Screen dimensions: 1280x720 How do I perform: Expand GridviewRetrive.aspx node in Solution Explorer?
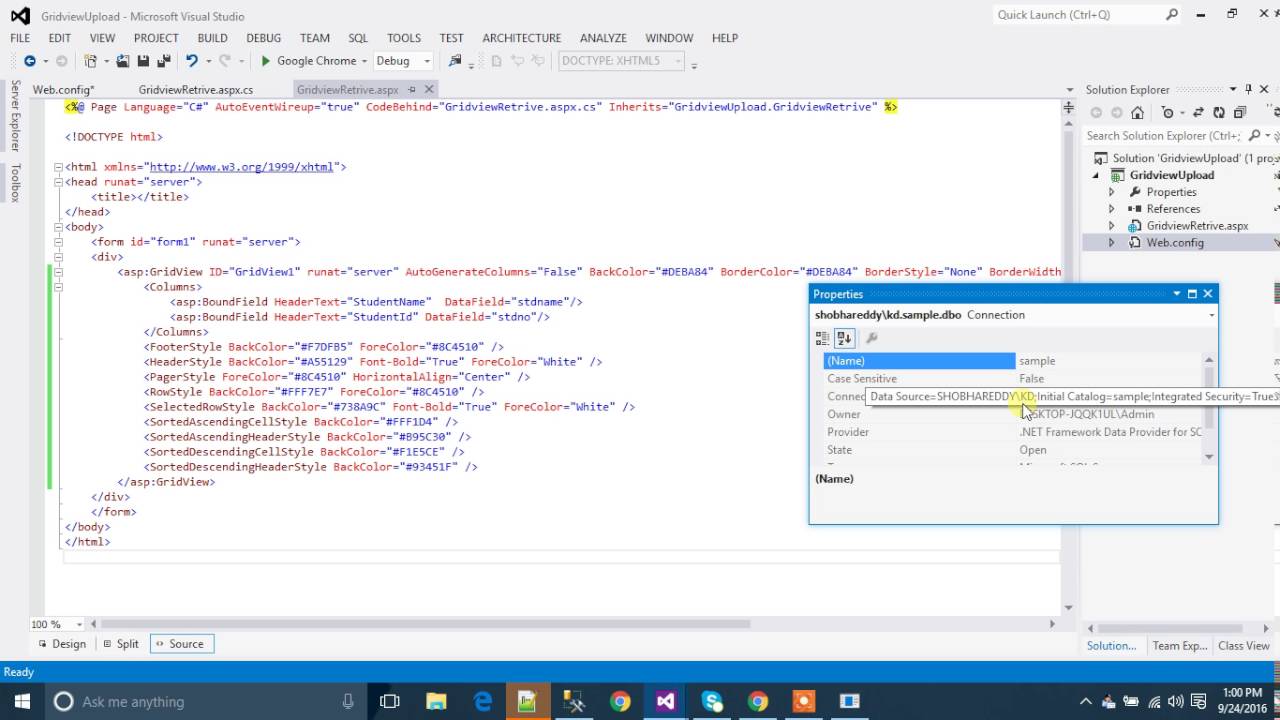pyautogui.click(x=1111, y=226)
